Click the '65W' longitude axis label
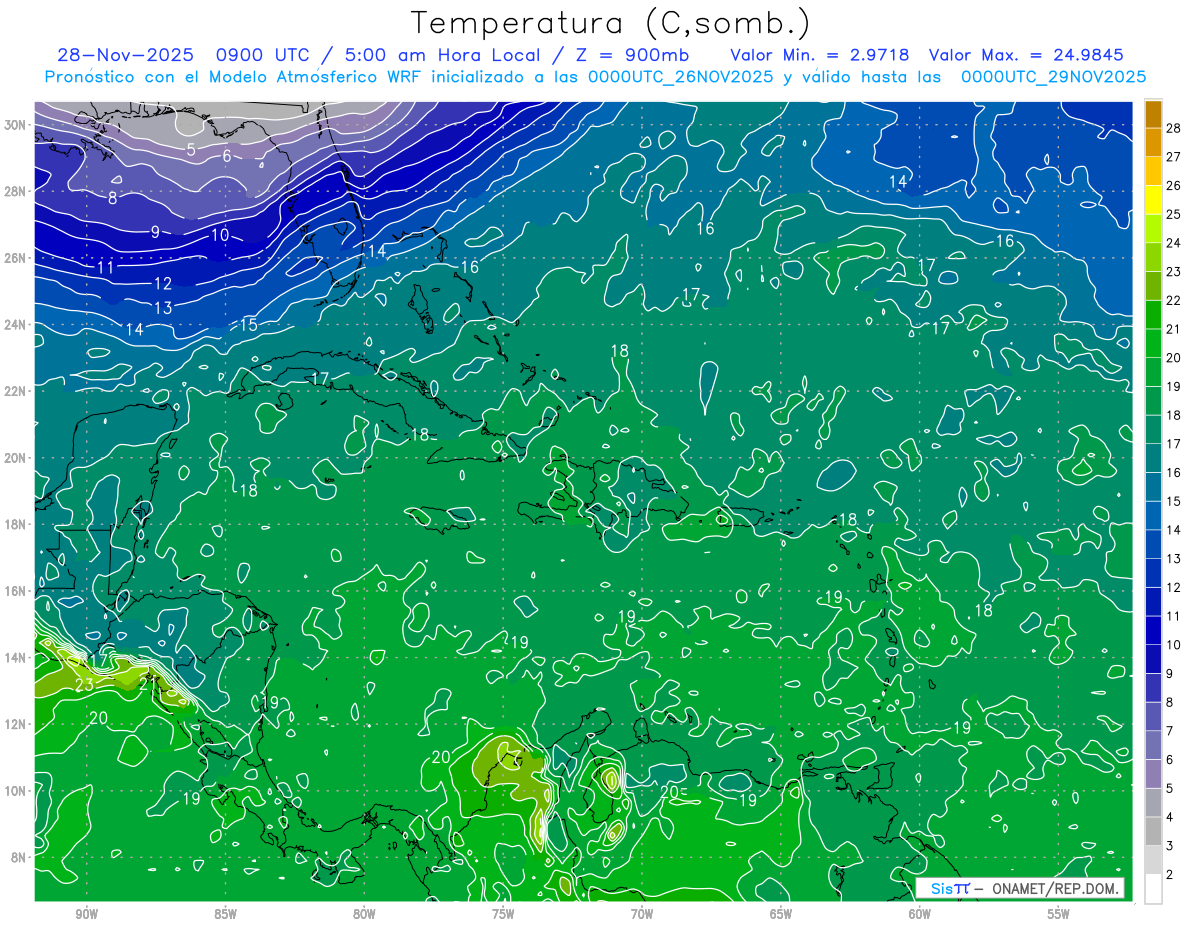 point(781,915)
